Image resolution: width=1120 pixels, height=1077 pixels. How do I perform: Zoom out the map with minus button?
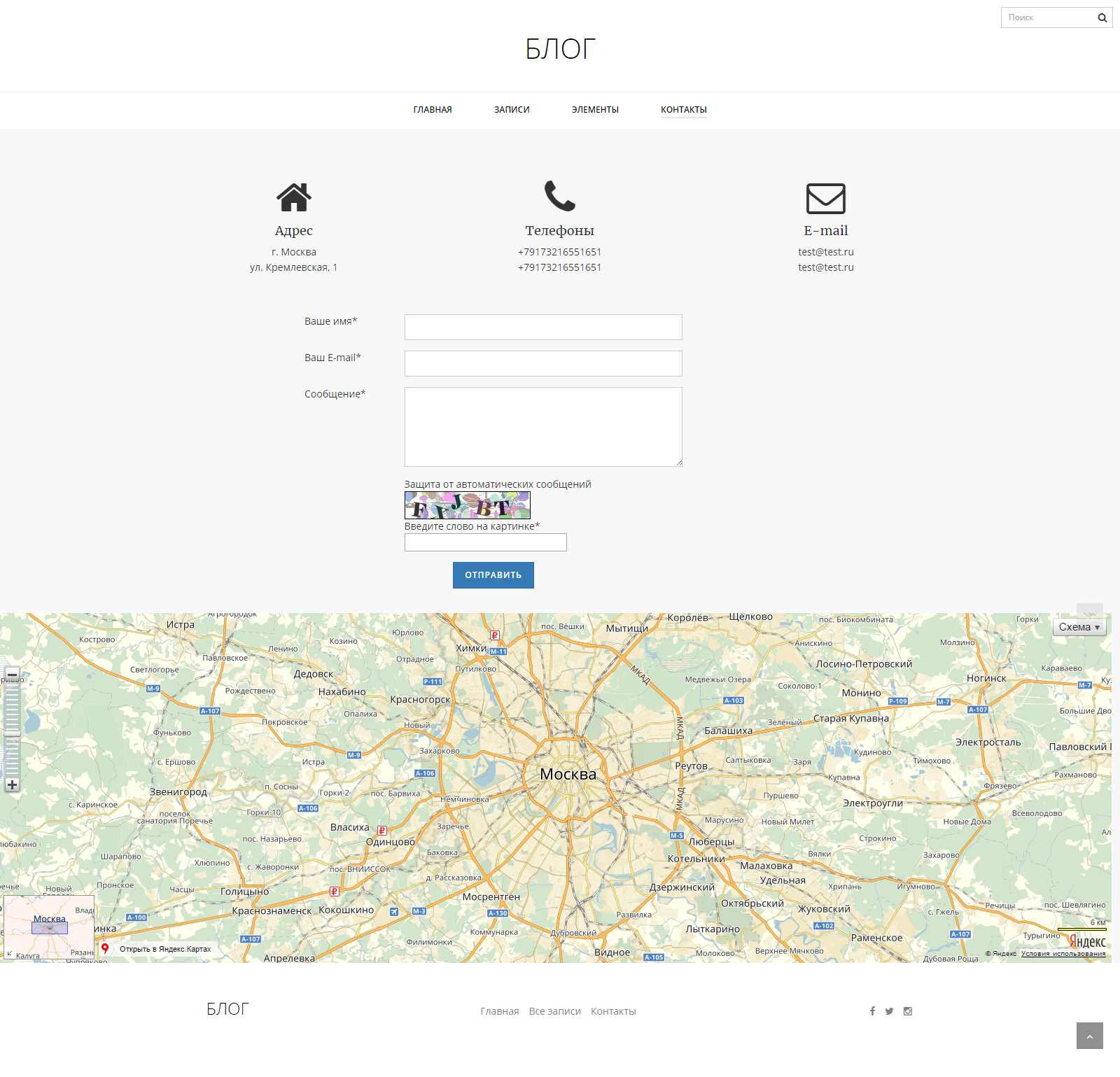click(12, 675)
